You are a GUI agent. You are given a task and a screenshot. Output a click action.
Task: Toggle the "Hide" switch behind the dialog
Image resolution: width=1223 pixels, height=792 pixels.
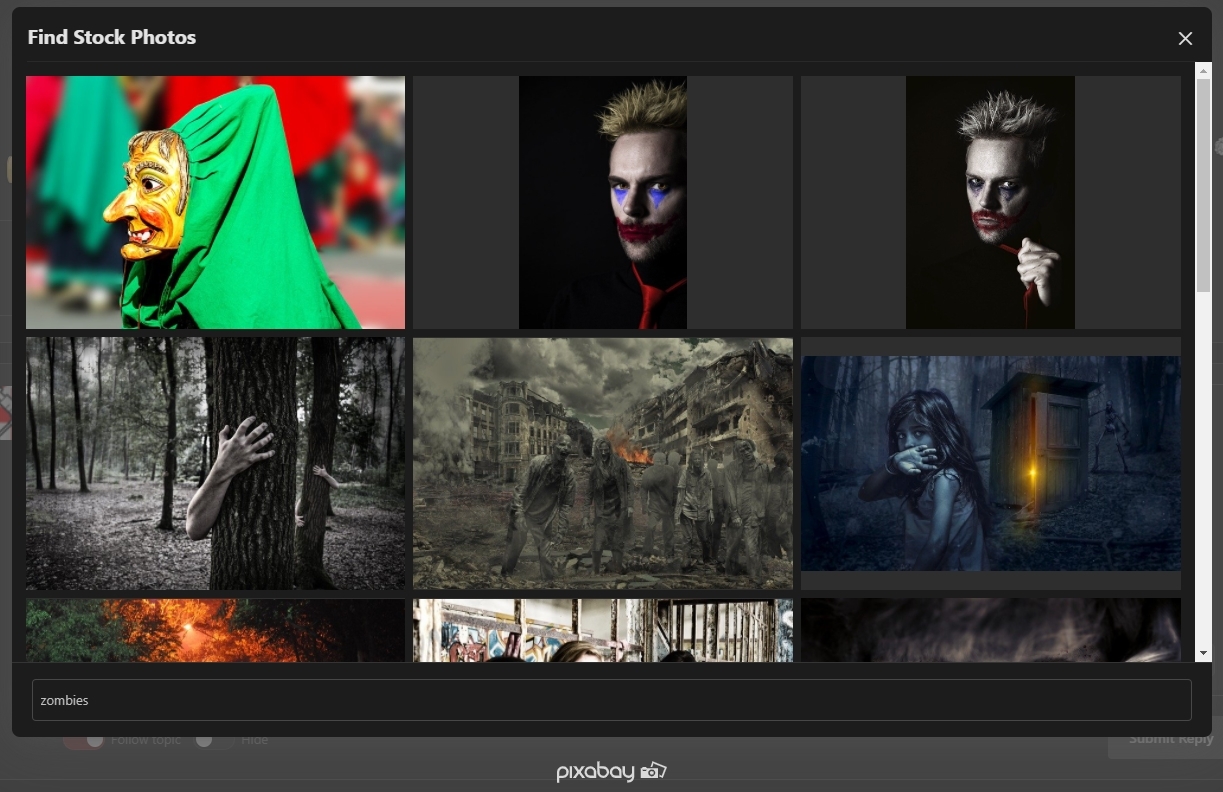coord(212,740)
